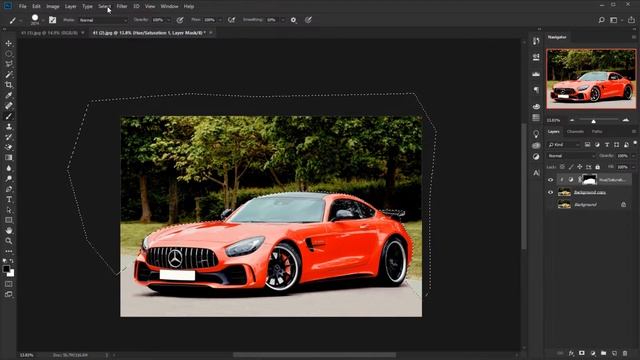Viewport: 640px width, 360px height.
Task: Select the Horizontal Type tool
Action: coord(9,200)
